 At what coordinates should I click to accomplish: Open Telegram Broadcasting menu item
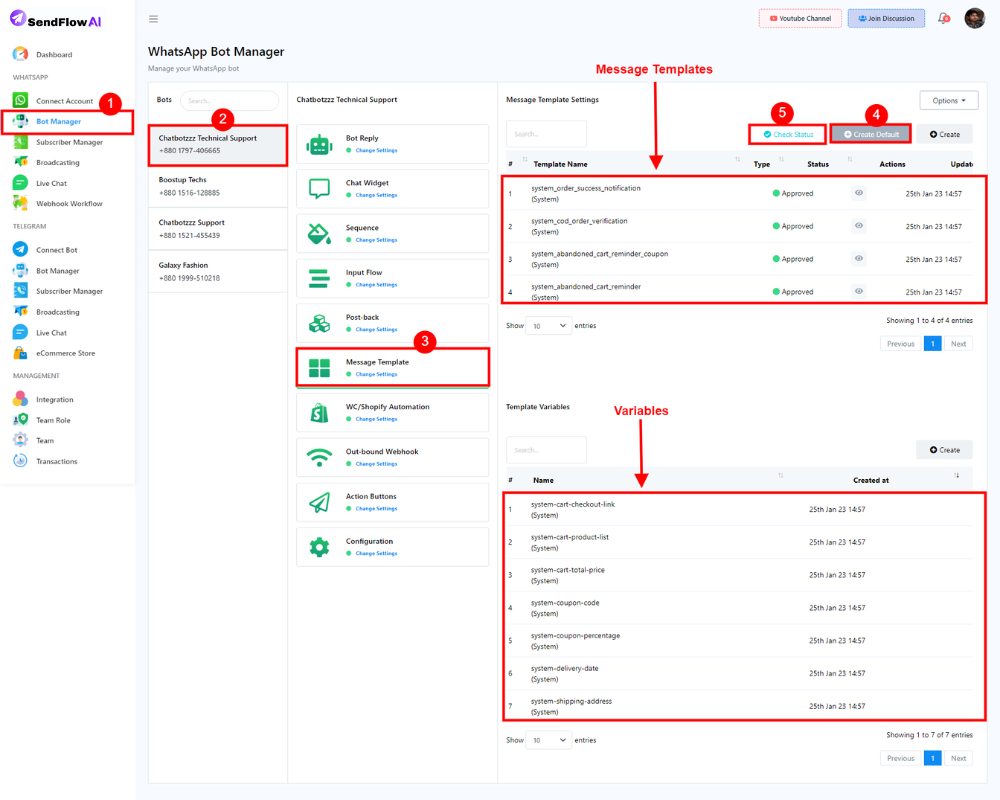tap(58, 312)
